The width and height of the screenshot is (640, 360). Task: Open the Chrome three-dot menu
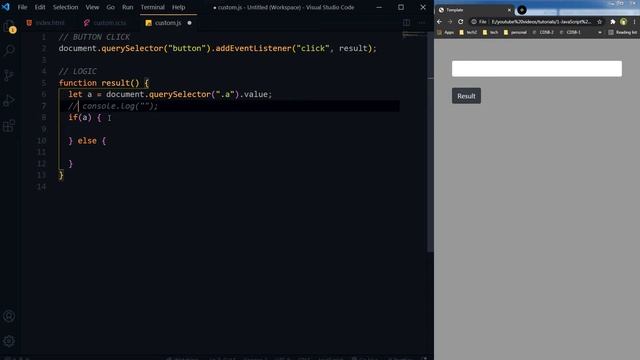pos(634,22)
